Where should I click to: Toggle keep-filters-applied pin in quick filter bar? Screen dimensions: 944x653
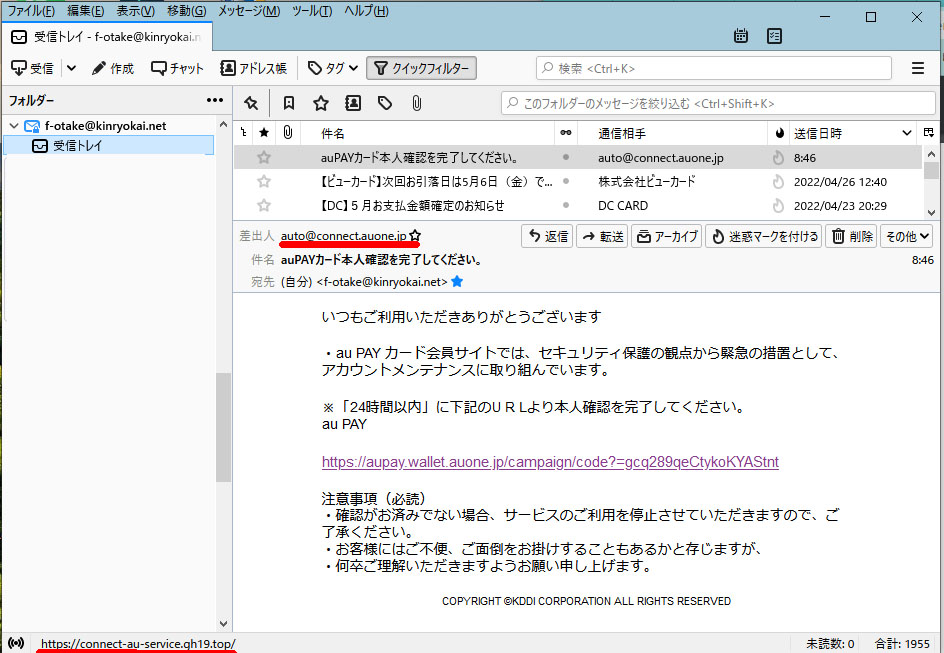click(251, 103)
